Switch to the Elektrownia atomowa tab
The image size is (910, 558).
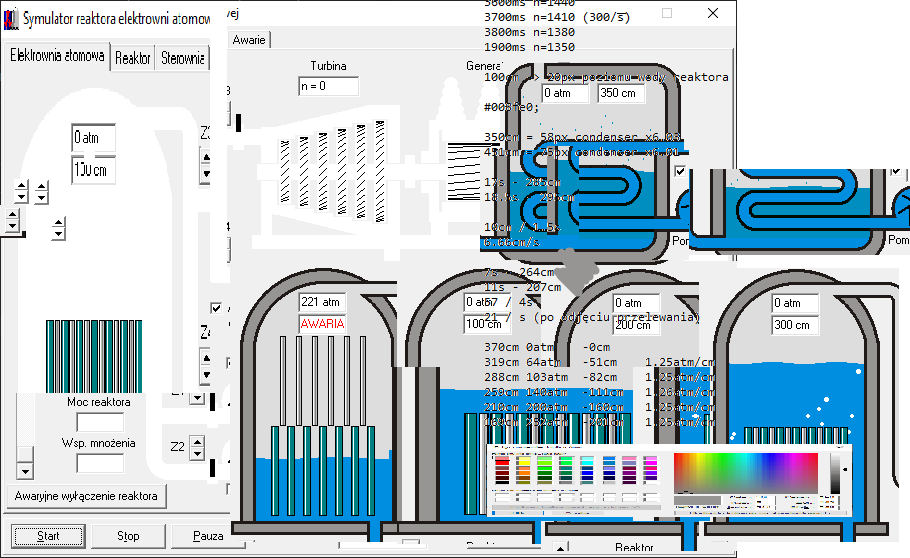click(56, 57)
